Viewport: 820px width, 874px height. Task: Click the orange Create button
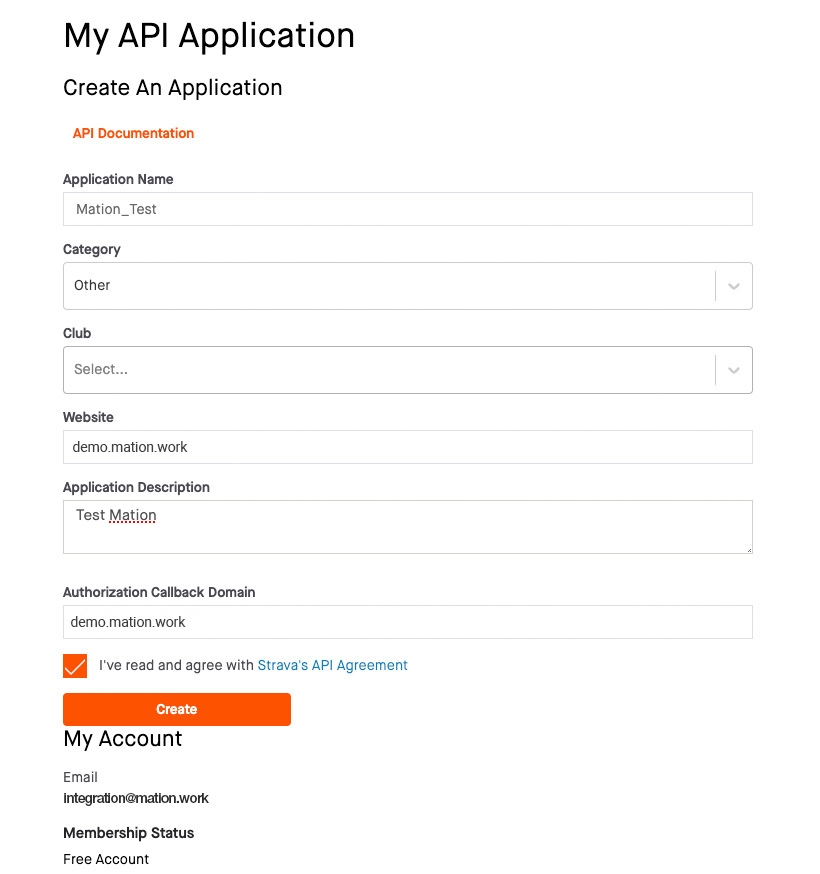pyautogui.click(x=177, y=709)
